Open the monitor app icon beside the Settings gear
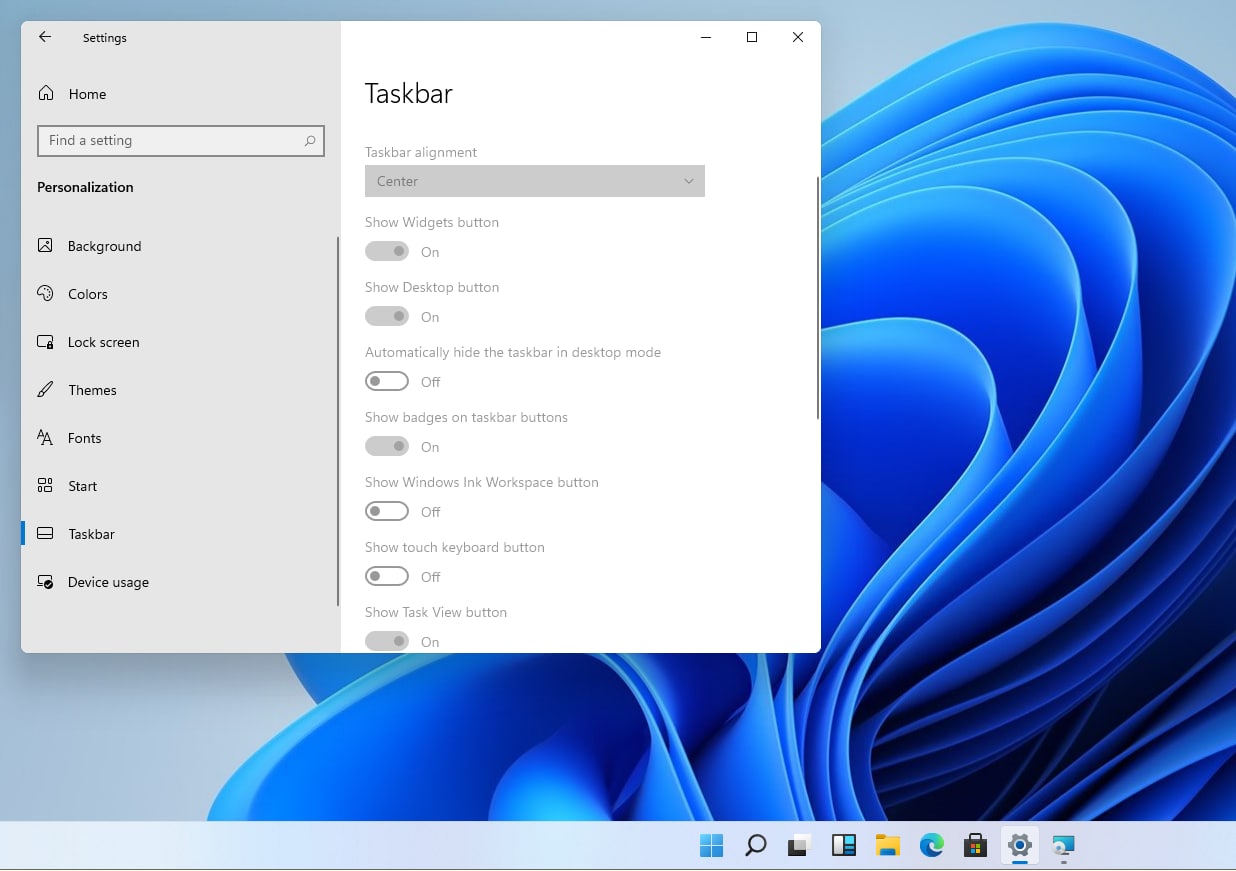This screenshot has height=871, width=1236. coord(1063,846)
